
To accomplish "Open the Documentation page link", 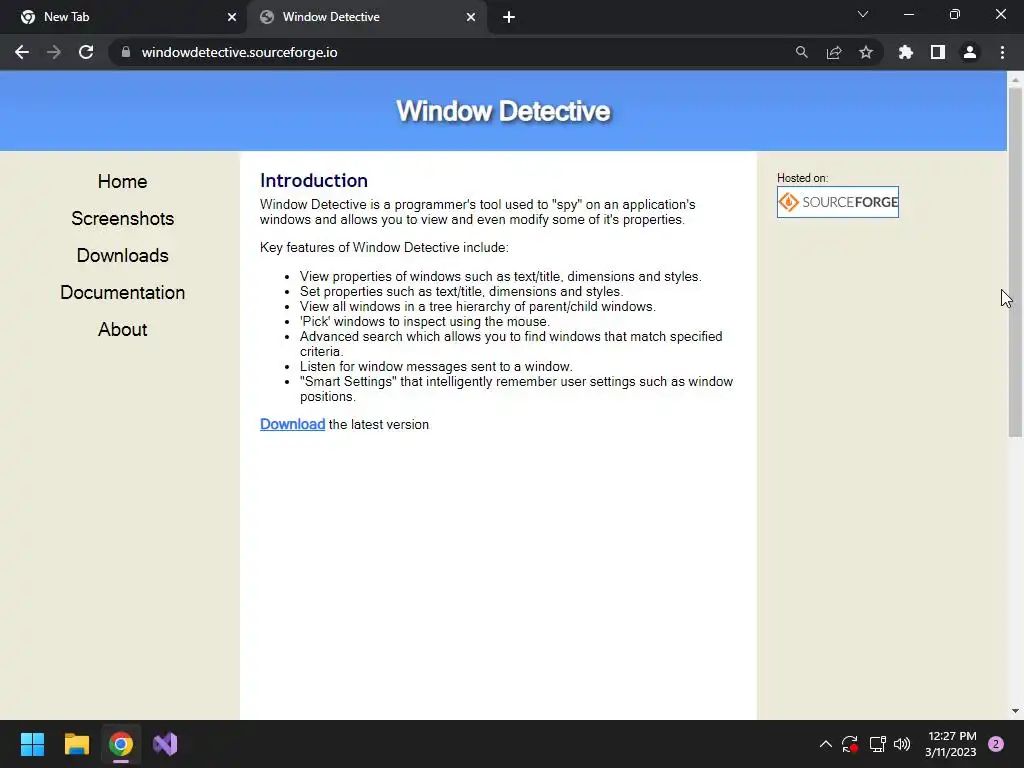I will 123,293.
